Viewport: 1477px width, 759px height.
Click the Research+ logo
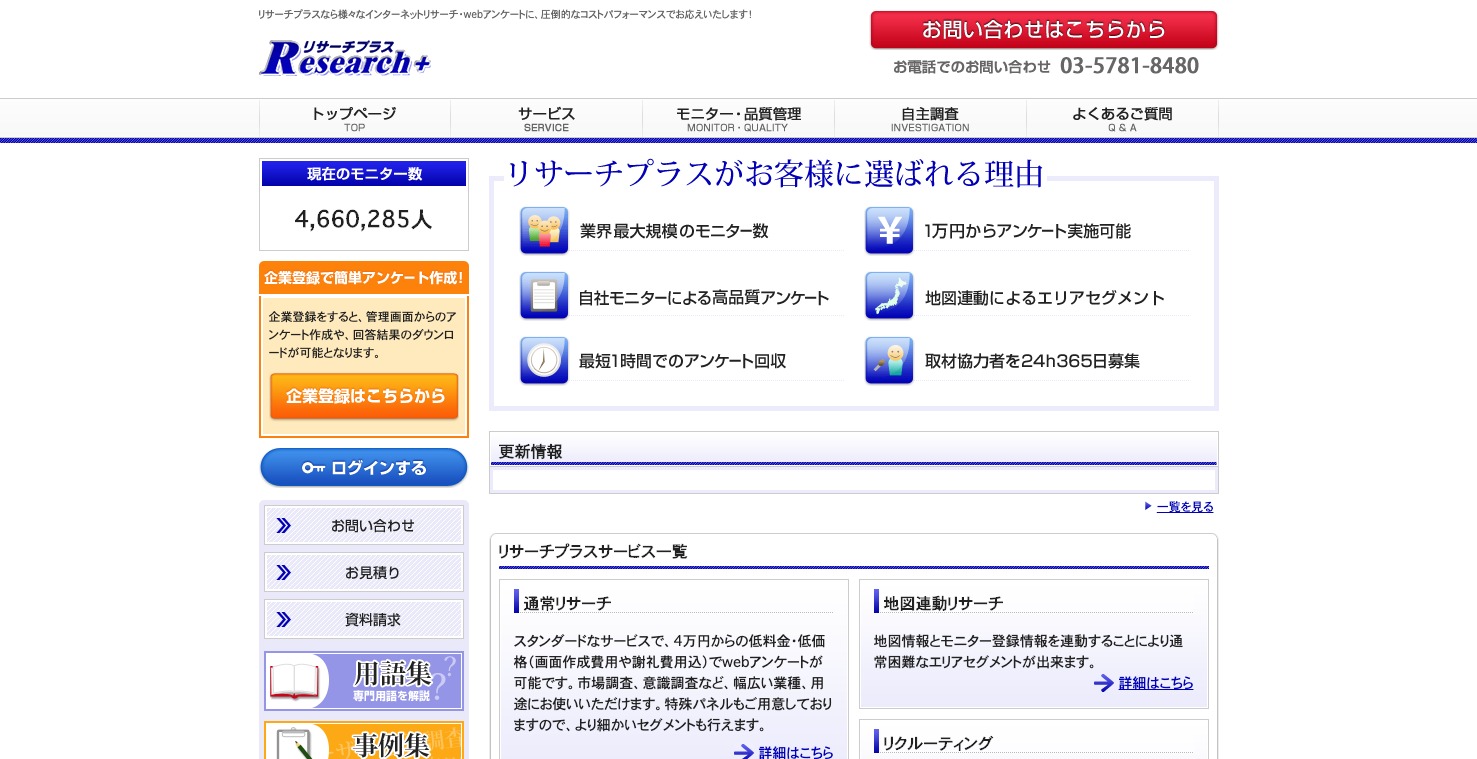(345, 59)
